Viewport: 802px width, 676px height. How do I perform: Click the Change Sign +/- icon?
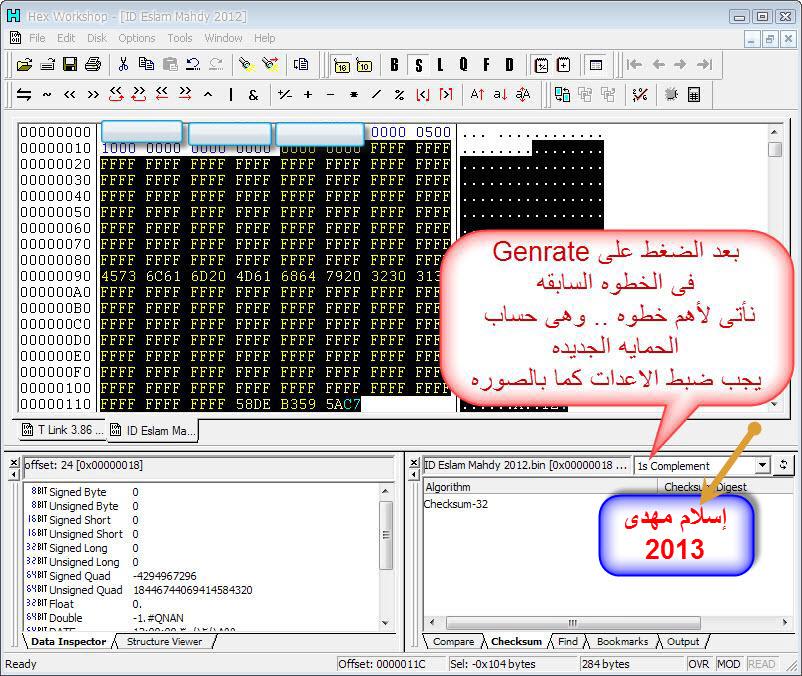[x=285, y=95]
